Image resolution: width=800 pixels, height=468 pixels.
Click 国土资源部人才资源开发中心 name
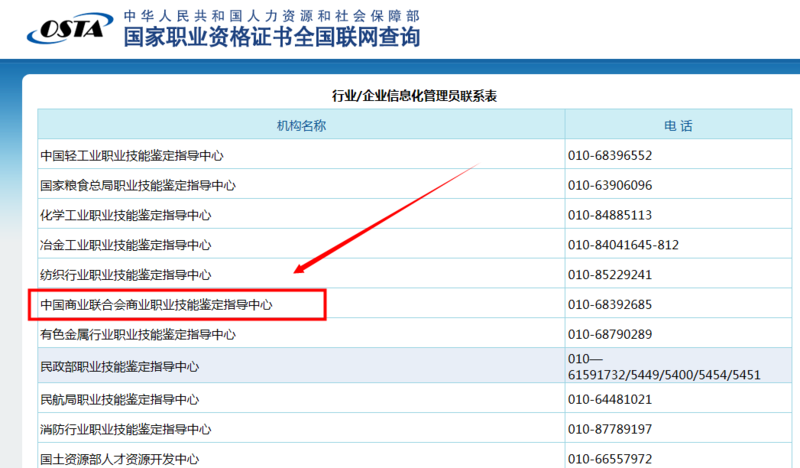(x=119, y=459)
